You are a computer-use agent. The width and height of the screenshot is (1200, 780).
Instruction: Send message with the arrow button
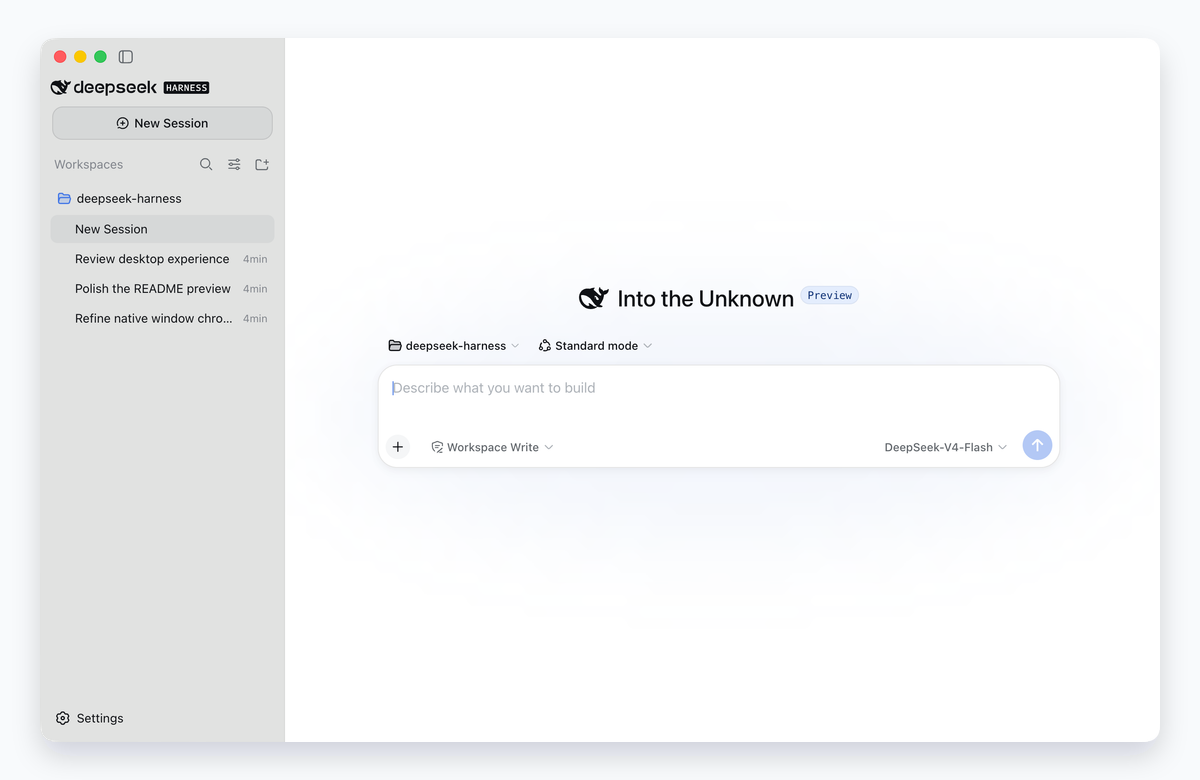(1037, 446)
